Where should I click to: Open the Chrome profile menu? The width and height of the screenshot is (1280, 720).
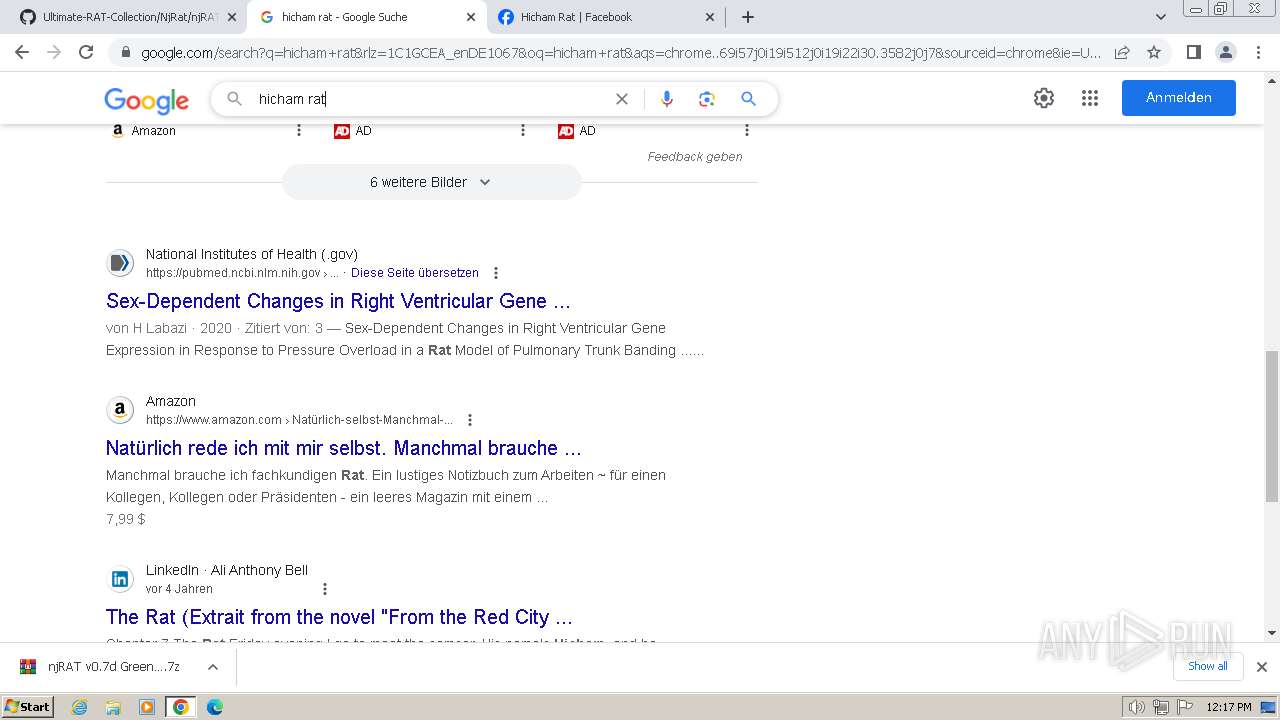click(1225, 52)
